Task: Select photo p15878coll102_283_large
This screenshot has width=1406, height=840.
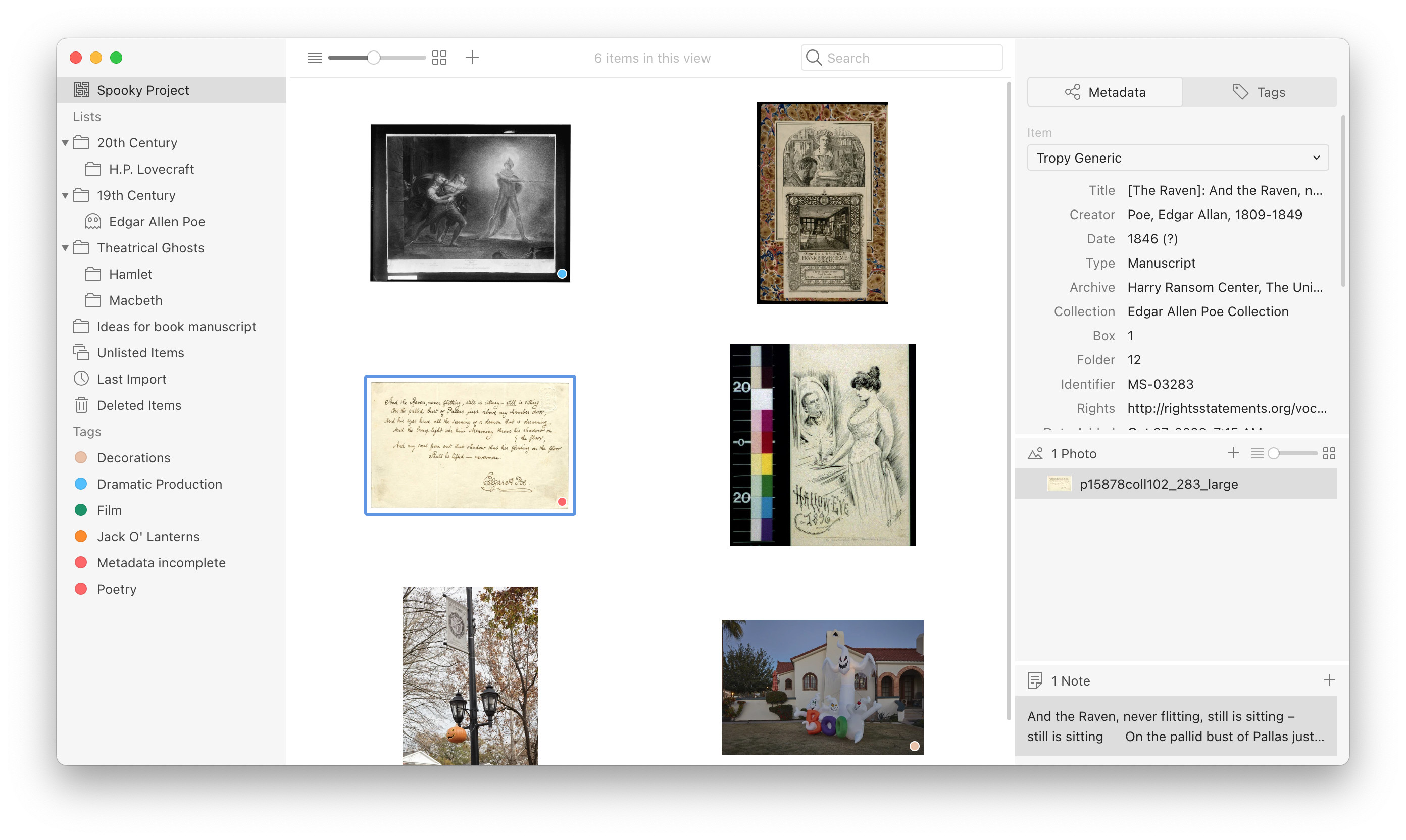Action: click(1176, 484)
